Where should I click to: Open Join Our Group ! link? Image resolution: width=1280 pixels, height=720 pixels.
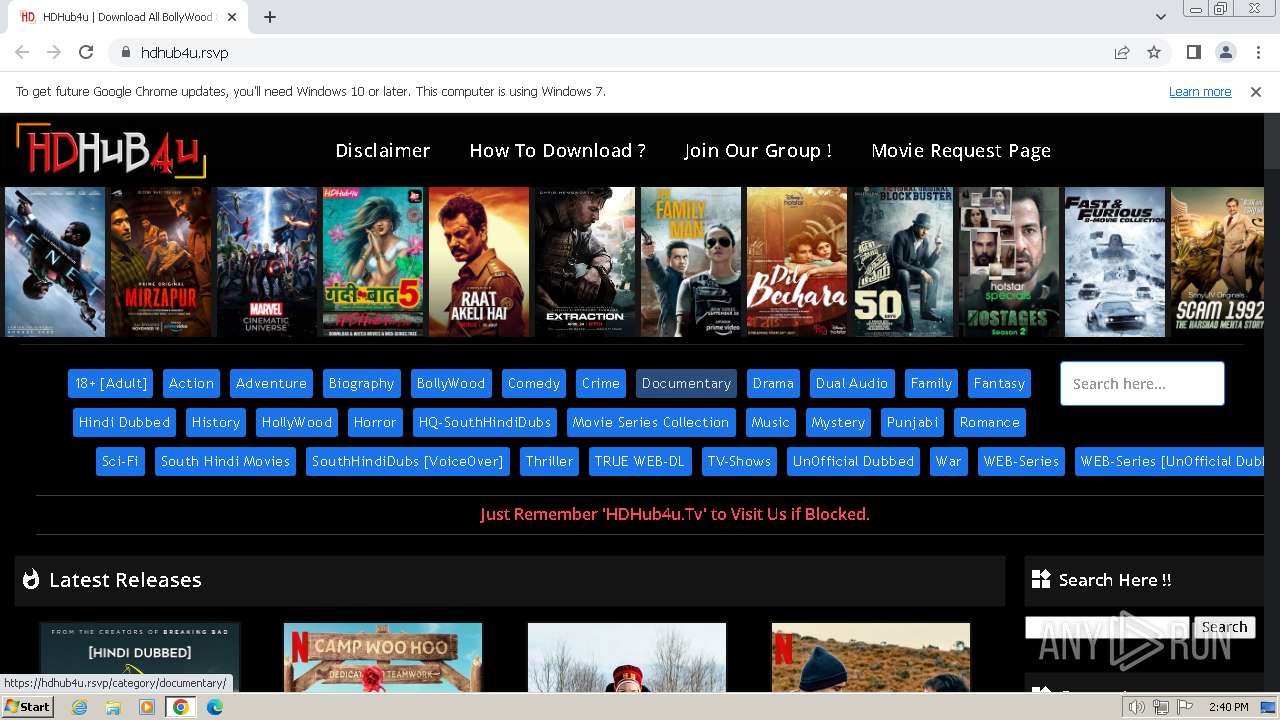point(758,151)
